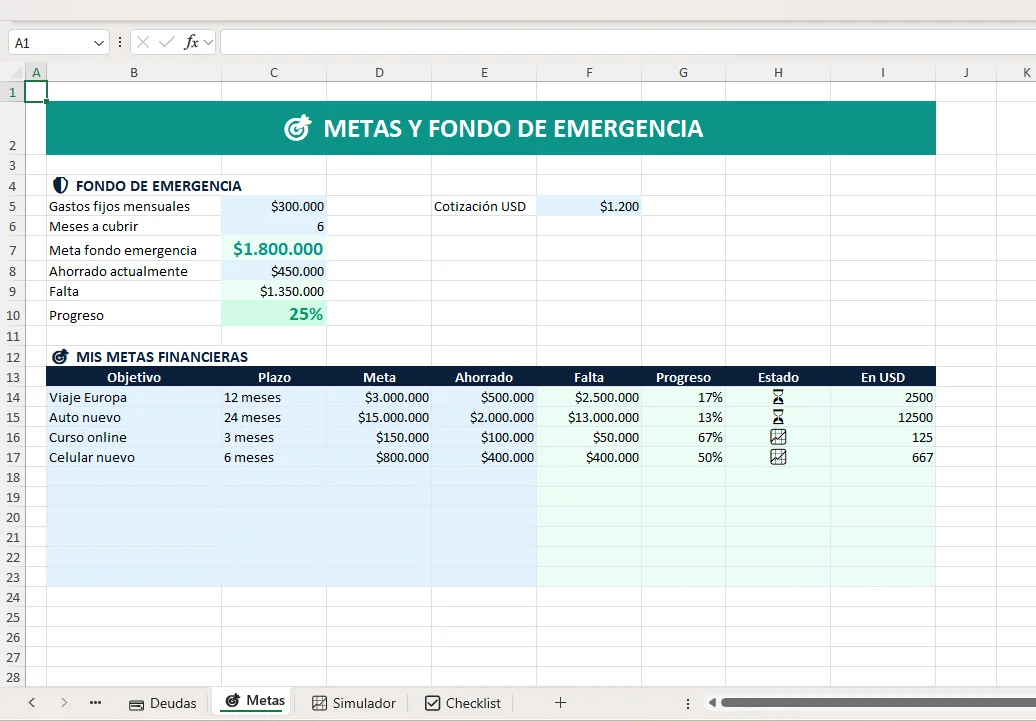Open the Name Box dropdown arrow

point(97,42)
